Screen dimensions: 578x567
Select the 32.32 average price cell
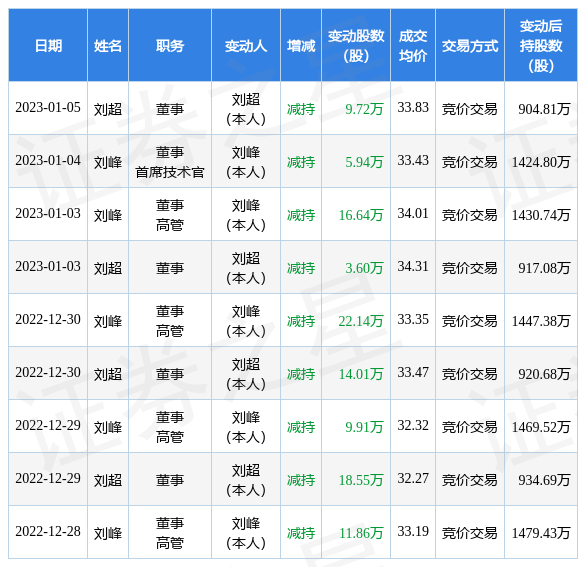pyautogui.click(x=413, y=425)
